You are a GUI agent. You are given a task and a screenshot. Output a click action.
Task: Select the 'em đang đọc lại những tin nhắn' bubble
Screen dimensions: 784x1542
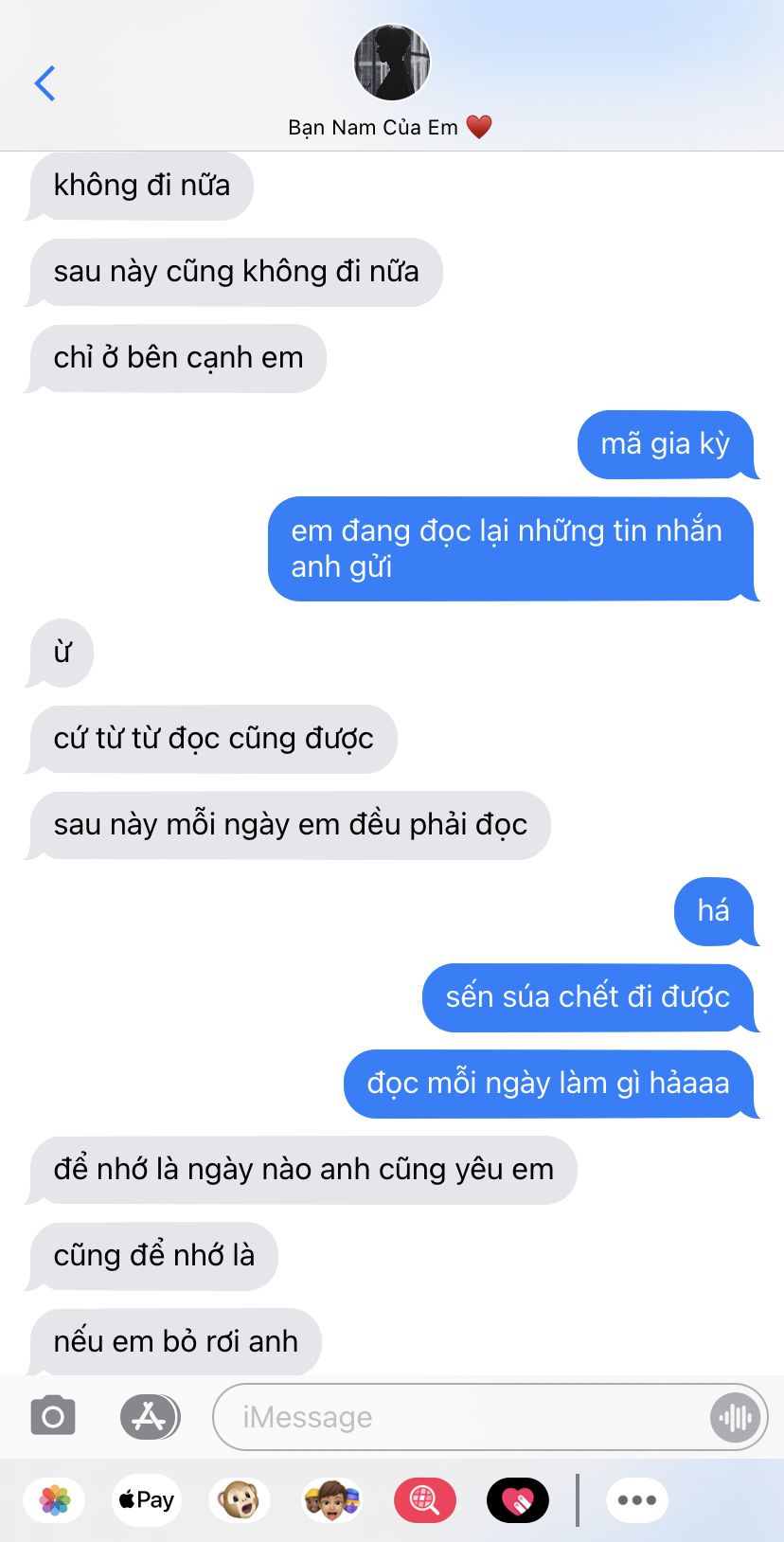[512, 549]
